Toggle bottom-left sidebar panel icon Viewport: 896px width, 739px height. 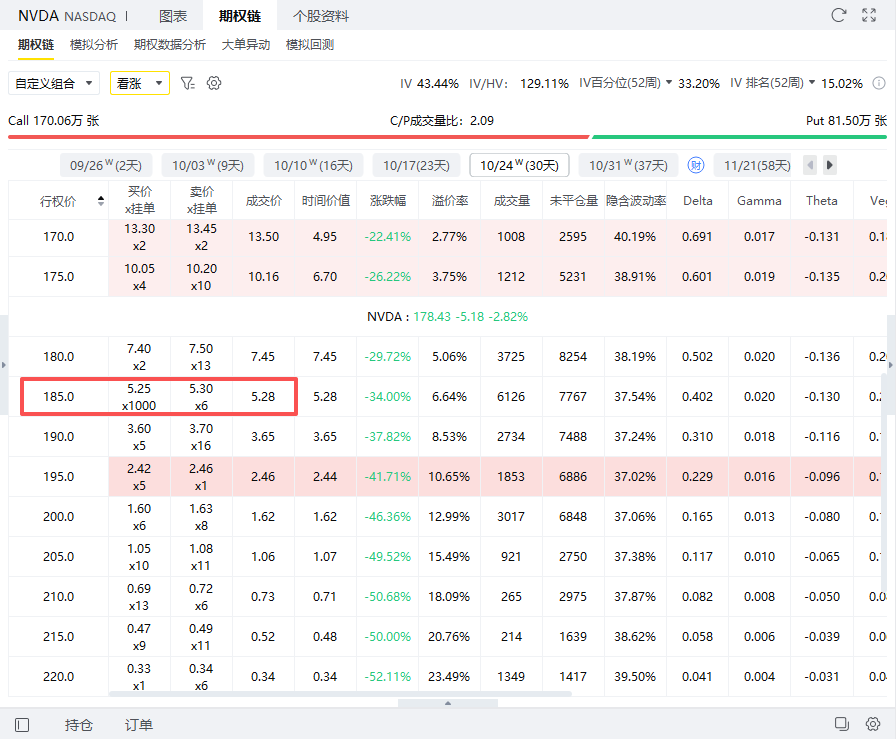click(x=22, y=725)
